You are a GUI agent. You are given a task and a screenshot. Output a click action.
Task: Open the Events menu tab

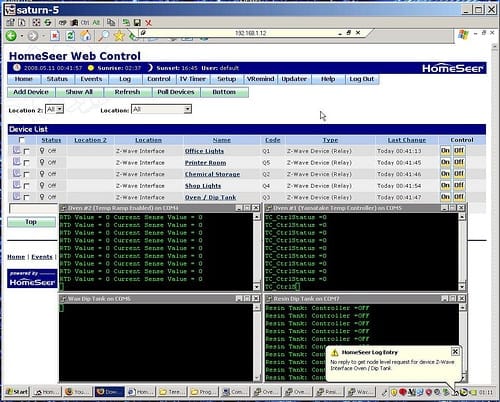tap(91, 79)
